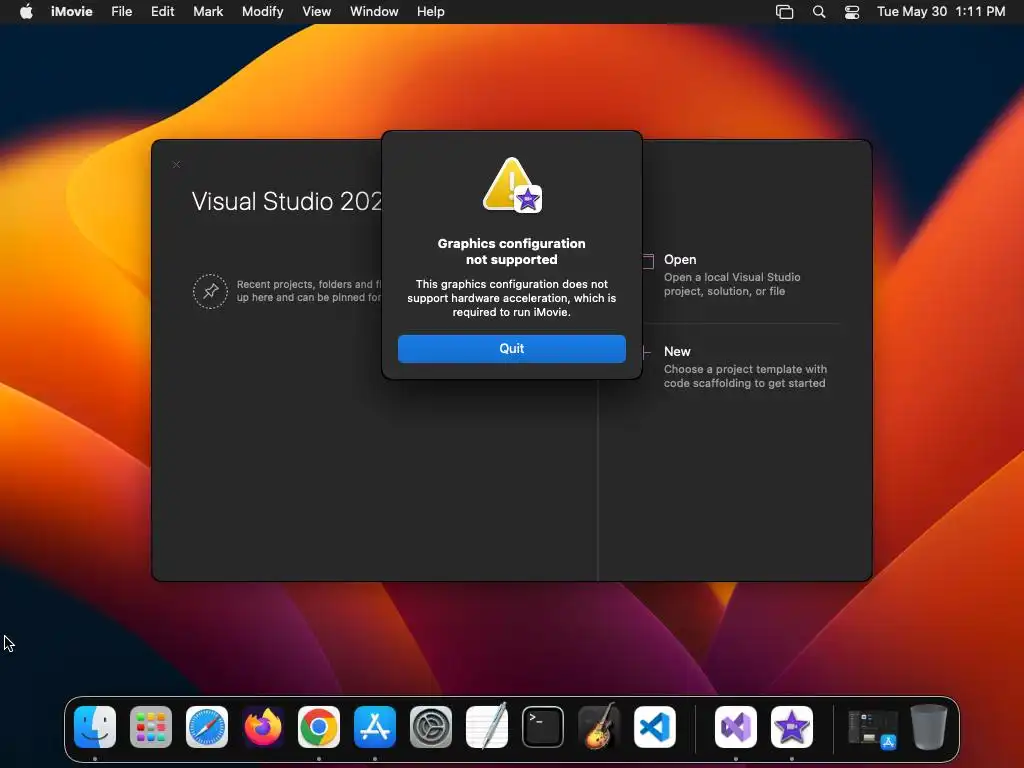
Task: Click the Stage Manager icon in the menu bar
Action: (784, 12)
